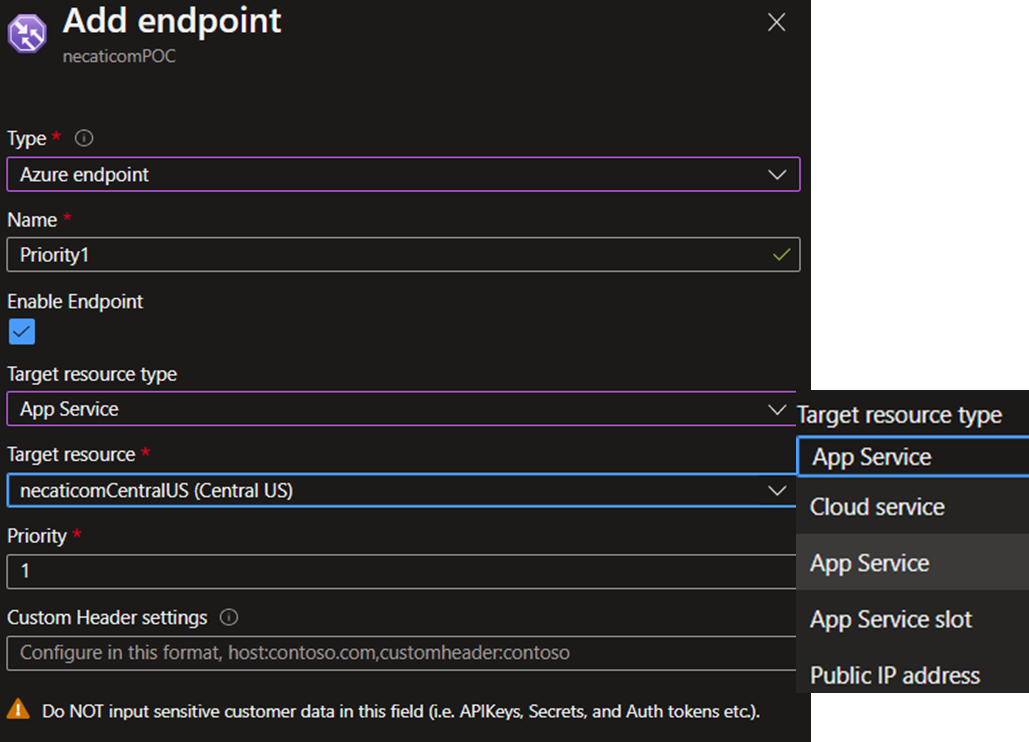1029x742 pixels.
Task: Open the Target resource type dropdown in the form
Action: (x=401, y=409)
